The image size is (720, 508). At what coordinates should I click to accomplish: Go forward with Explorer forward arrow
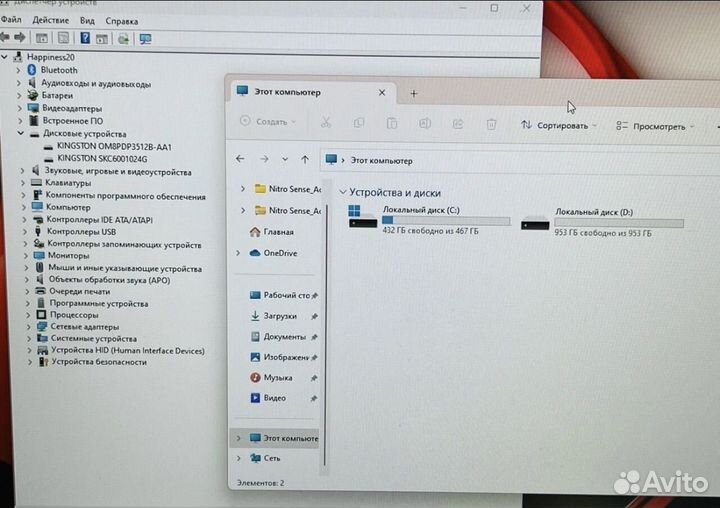click(x=264, y=159)
